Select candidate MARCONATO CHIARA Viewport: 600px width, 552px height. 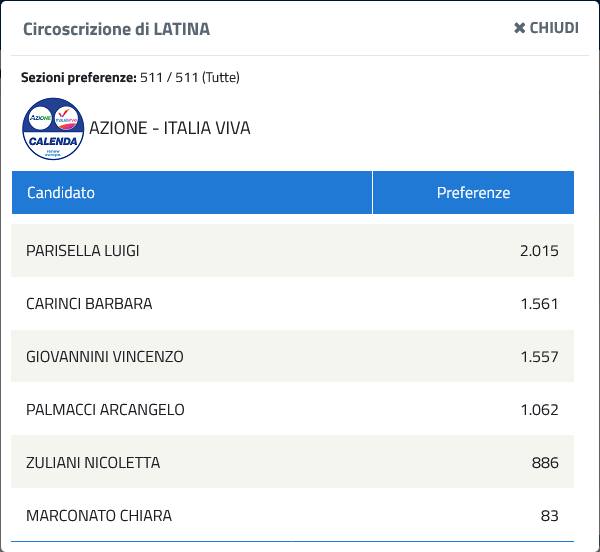(99, 516)
